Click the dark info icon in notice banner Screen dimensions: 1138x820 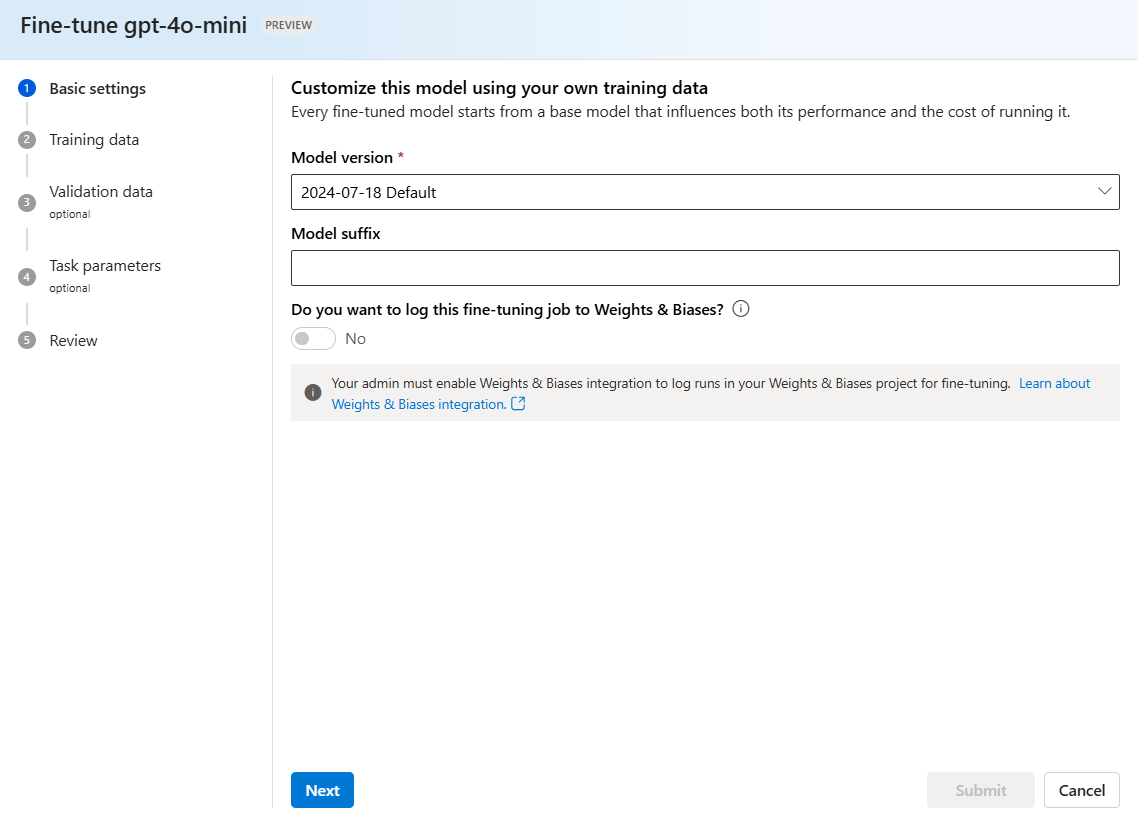click(313, 392)
